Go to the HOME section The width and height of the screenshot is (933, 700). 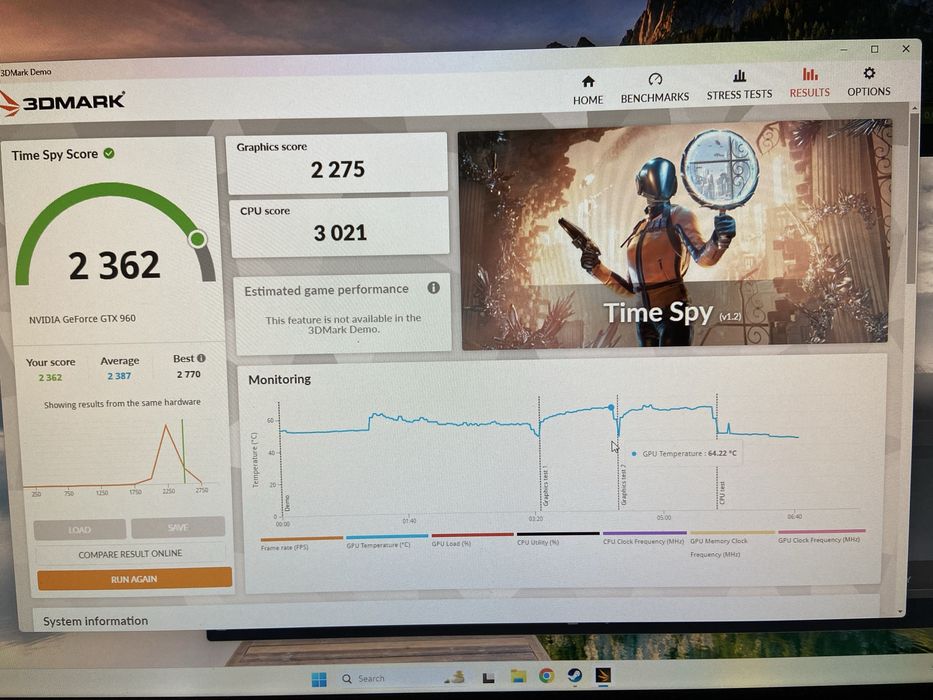point(588,90)
